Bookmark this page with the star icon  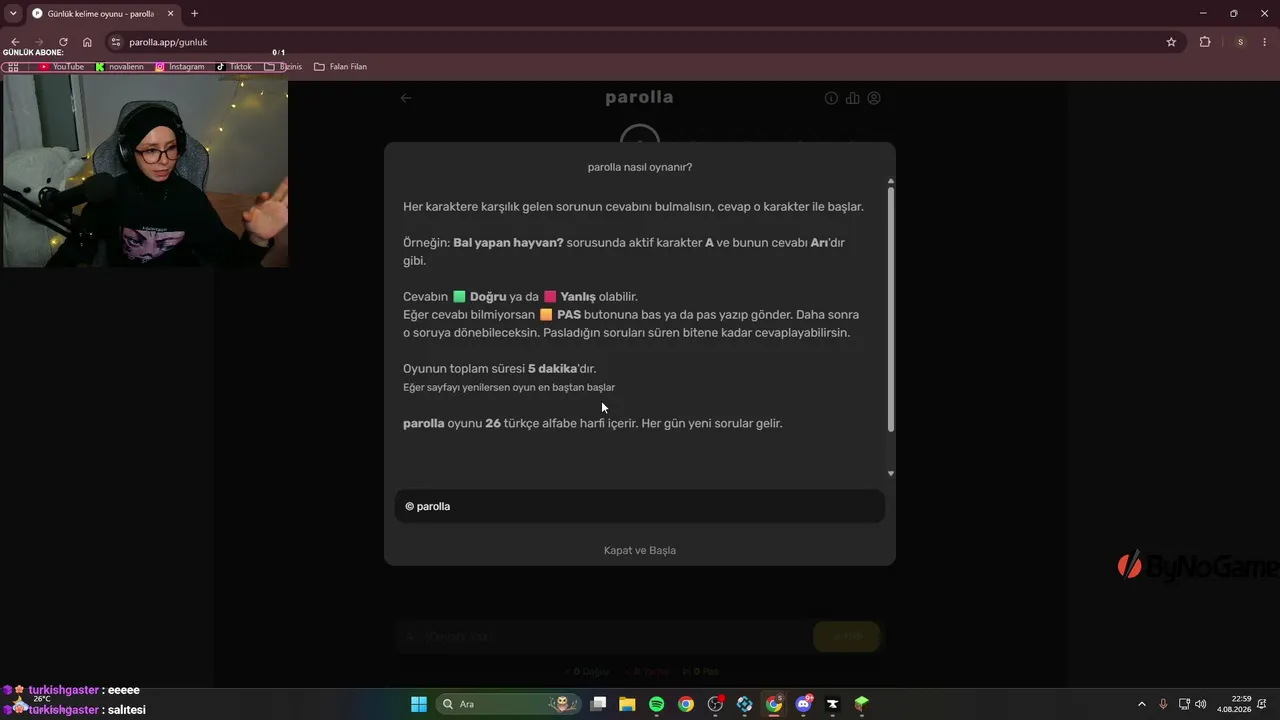pyautogui.click(x=1171, y=42)
